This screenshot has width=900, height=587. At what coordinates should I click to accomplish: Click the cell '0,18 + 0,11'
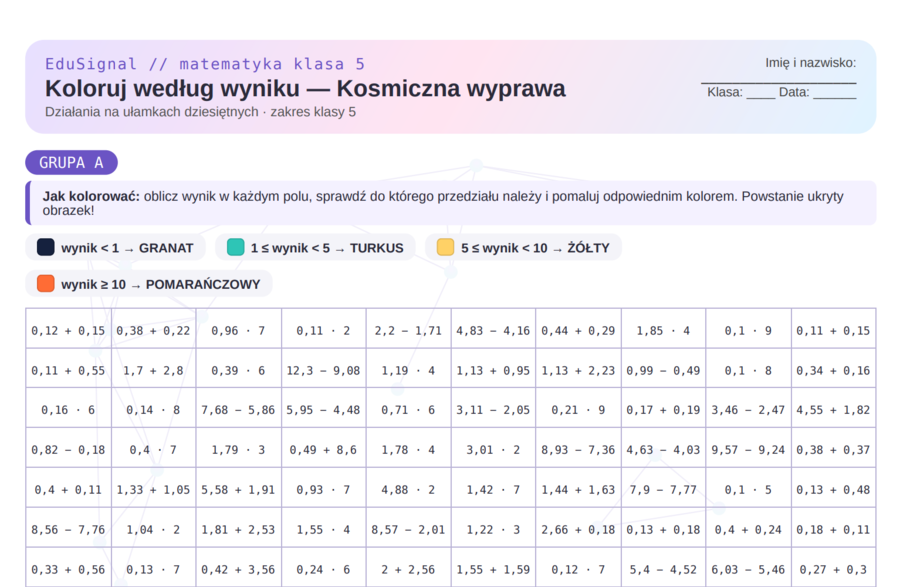833,527
